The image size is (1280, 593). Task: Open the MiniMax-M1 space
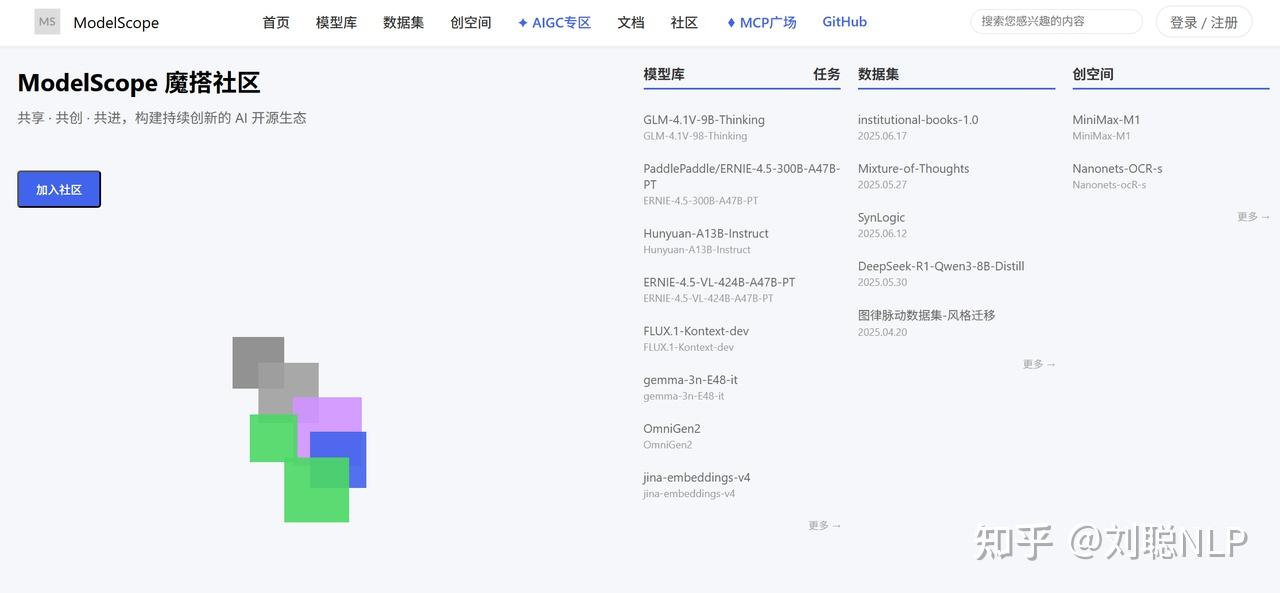(x=1106, y=120)
